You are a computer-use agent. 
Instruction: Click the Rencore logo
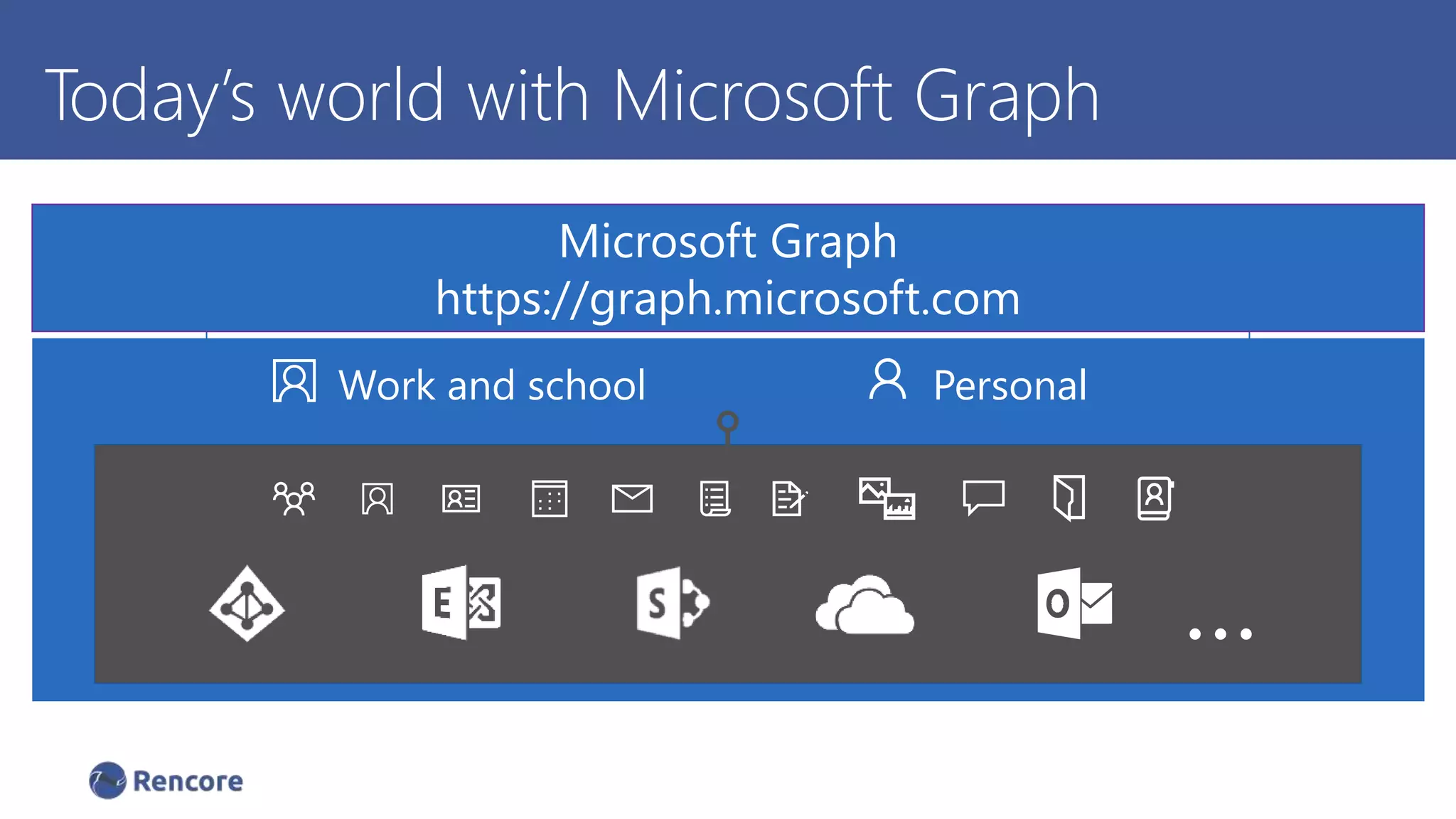[166, 781]
